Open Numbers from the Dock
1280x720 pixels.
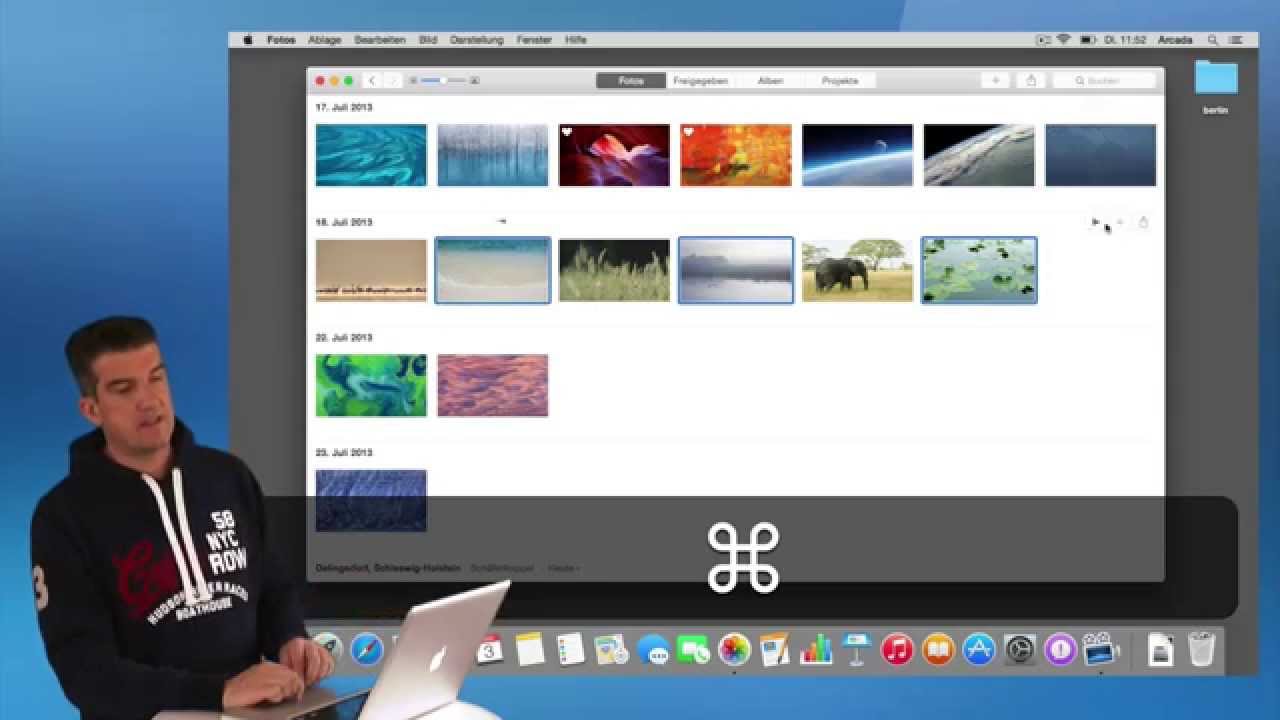point(816,650)
